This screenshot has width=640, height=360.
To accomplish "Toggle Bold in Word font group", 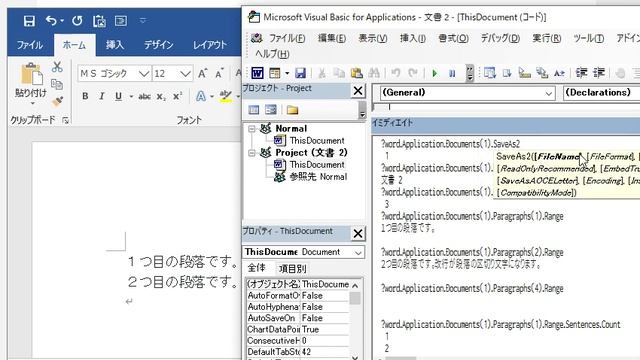I will click(x=85, y=96).
